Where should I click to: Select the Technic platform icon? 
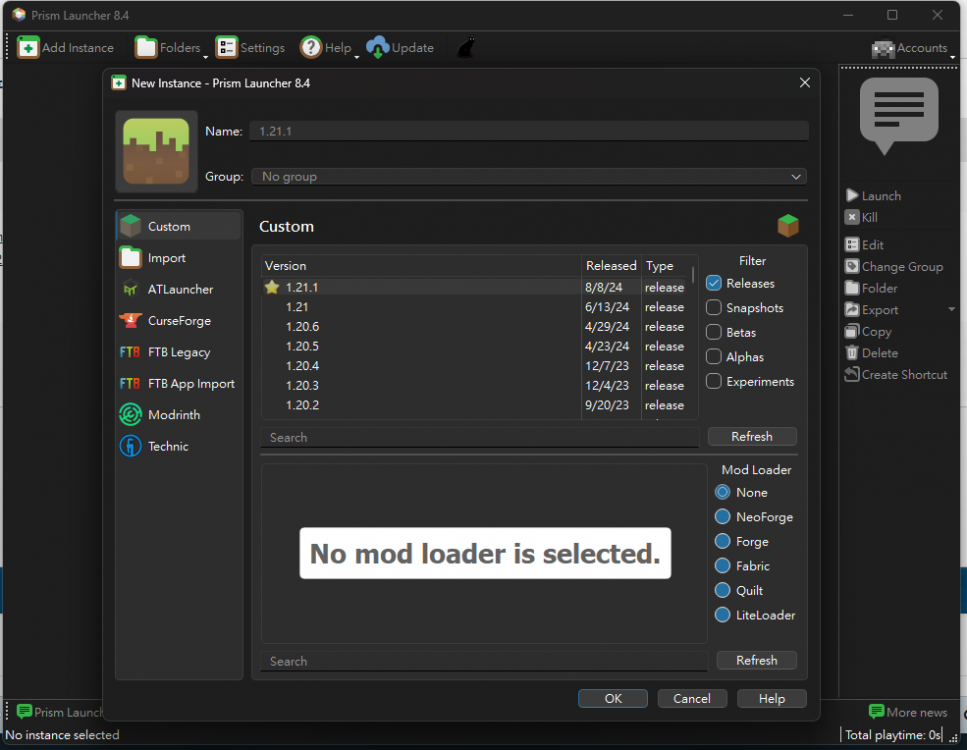coord(130,446)
